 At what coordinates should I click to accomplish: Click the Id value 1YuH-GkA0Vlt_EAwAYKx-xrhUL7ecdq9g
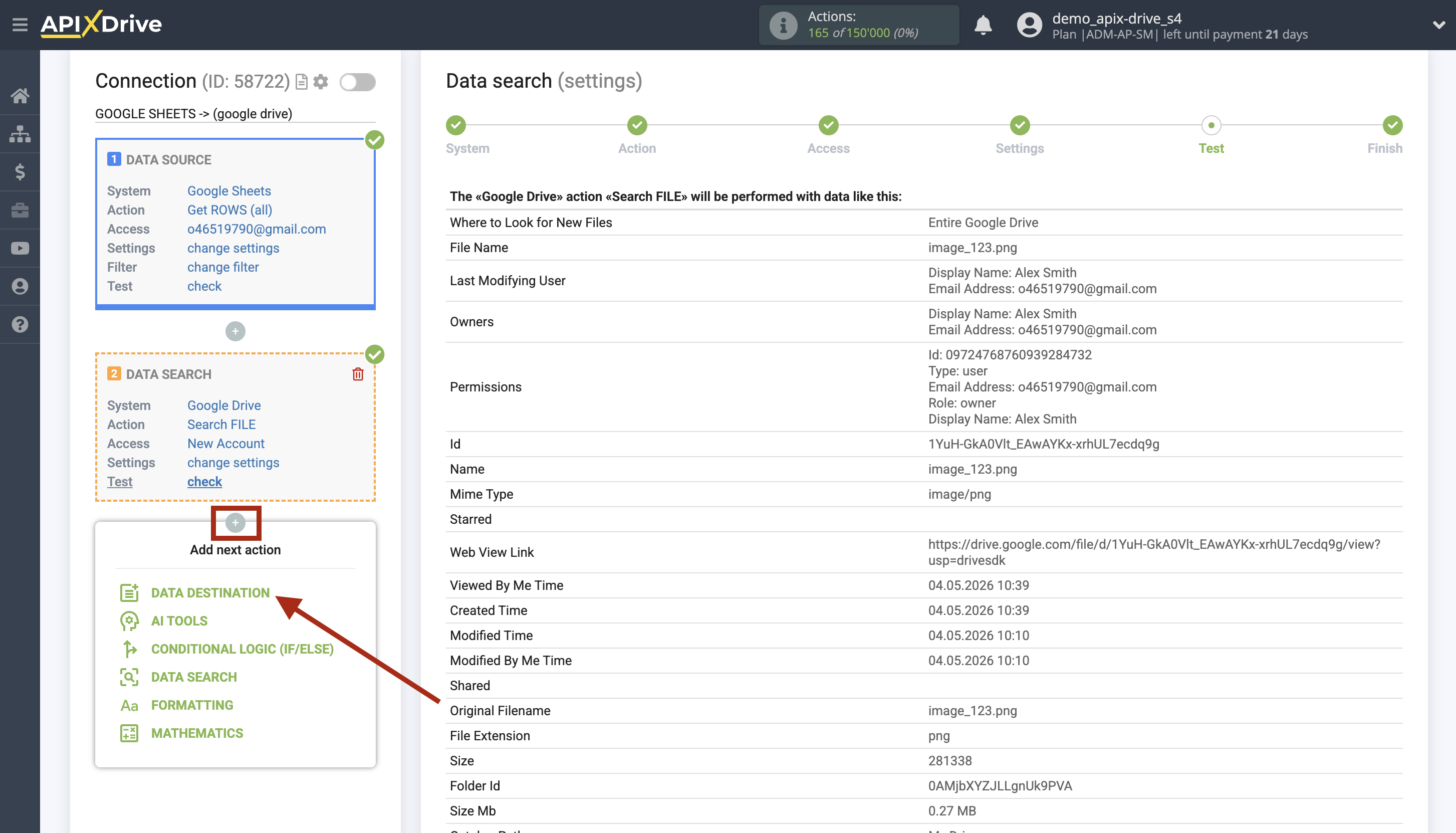pyautogui.click(x=1044, y=444)
